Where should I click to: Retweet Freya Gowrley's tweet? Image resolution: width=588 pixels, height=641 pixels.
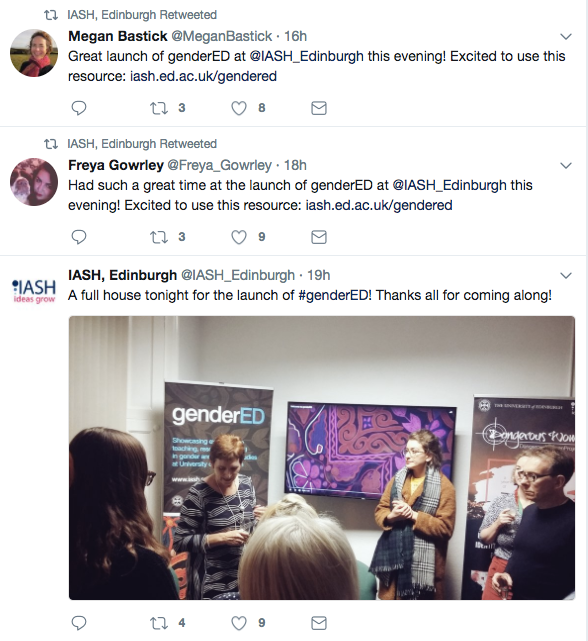[159, 237]
